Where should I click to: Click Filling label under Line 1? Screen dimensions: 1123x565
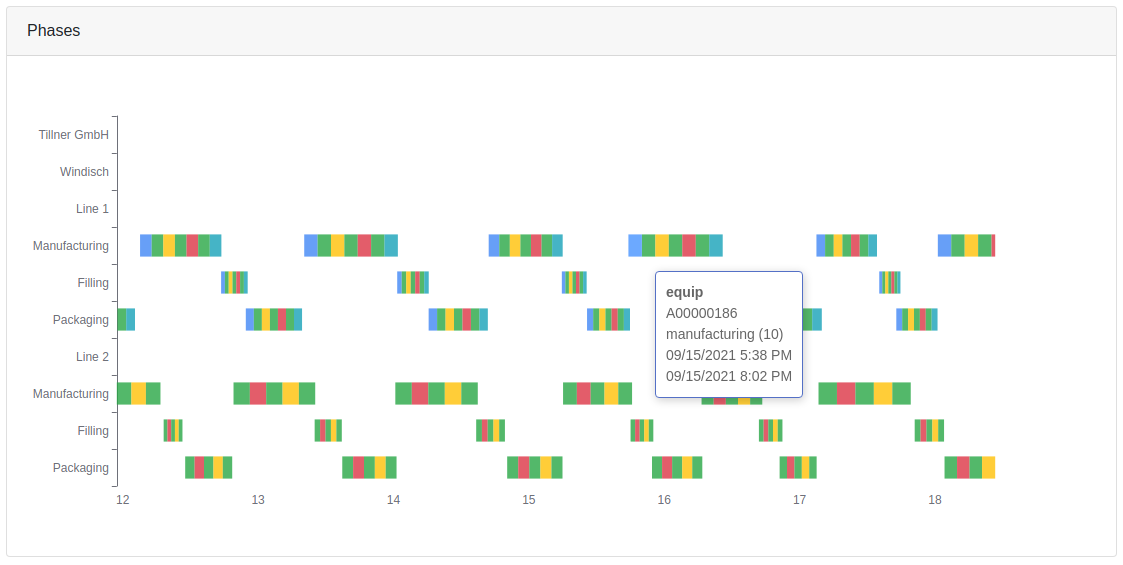93,283
